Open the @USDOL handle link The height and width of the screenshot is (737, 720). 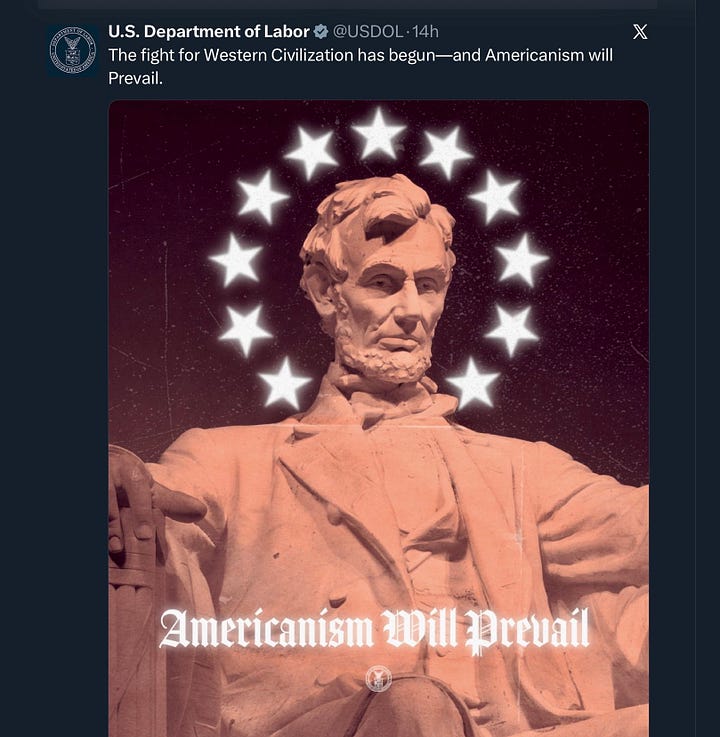[x=368, y=31]
